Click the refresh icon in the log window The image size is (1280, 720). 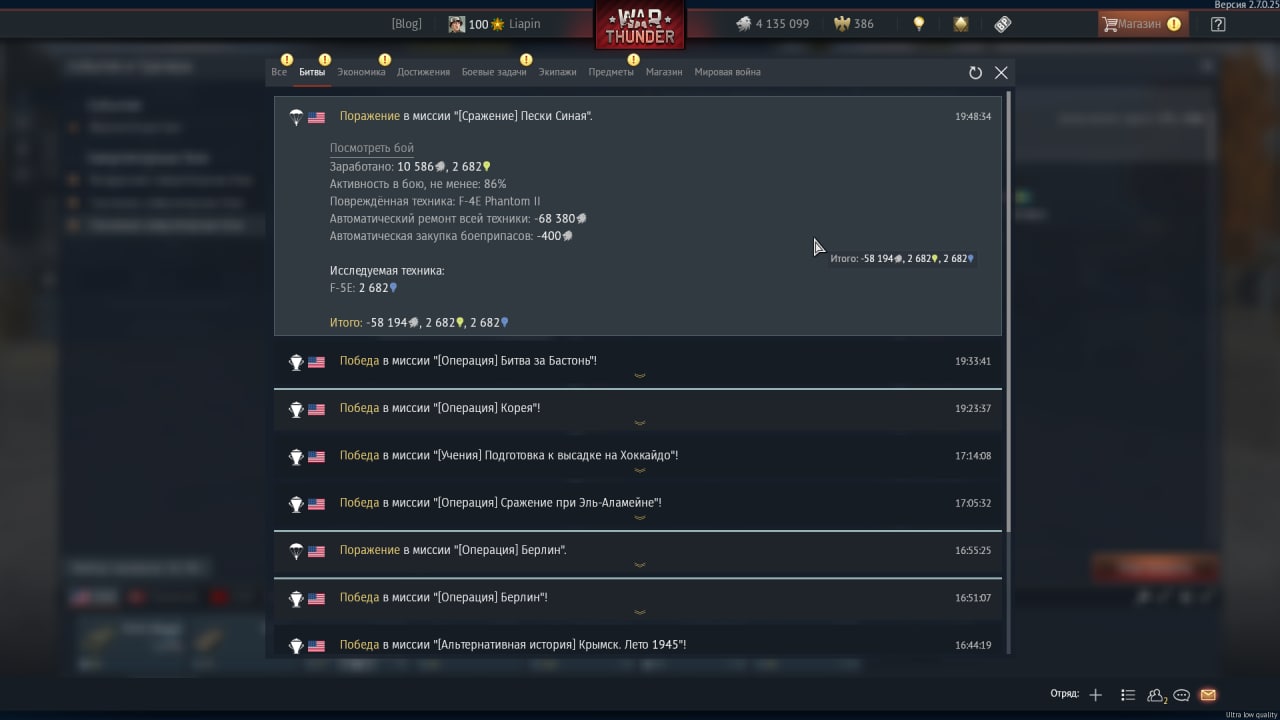976,72
